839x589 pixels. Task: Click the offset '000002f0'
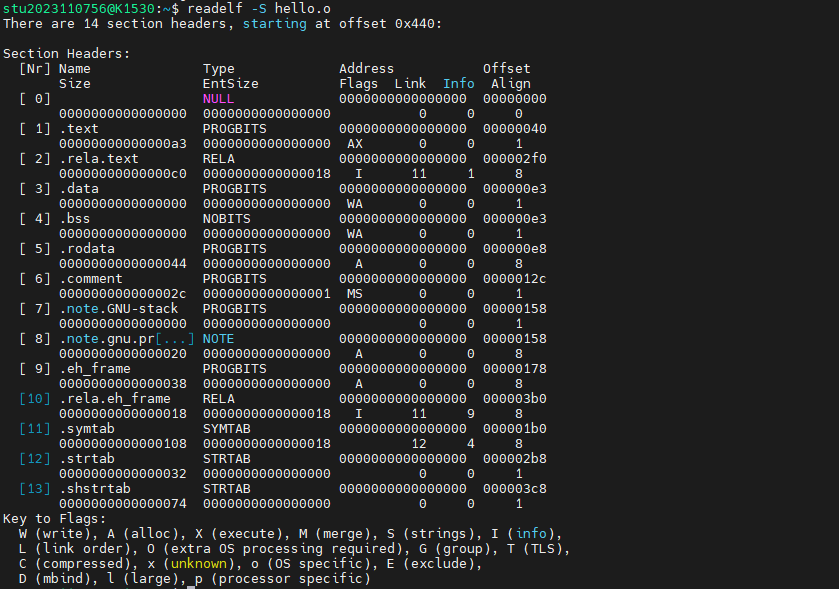click(x=515, y=158)
